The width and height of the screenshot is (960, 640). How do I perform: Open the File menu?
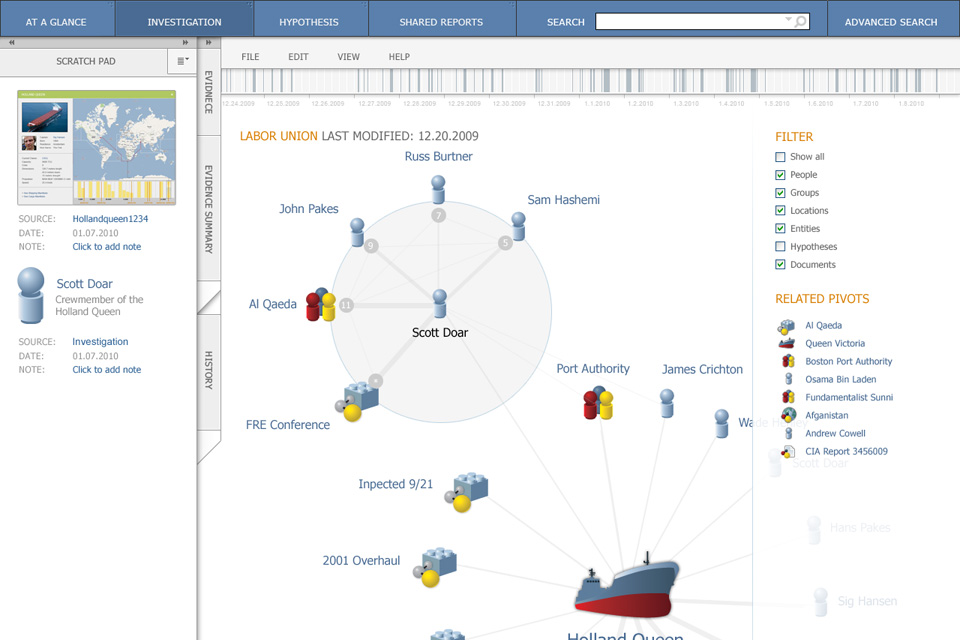[x=250, y=57]
